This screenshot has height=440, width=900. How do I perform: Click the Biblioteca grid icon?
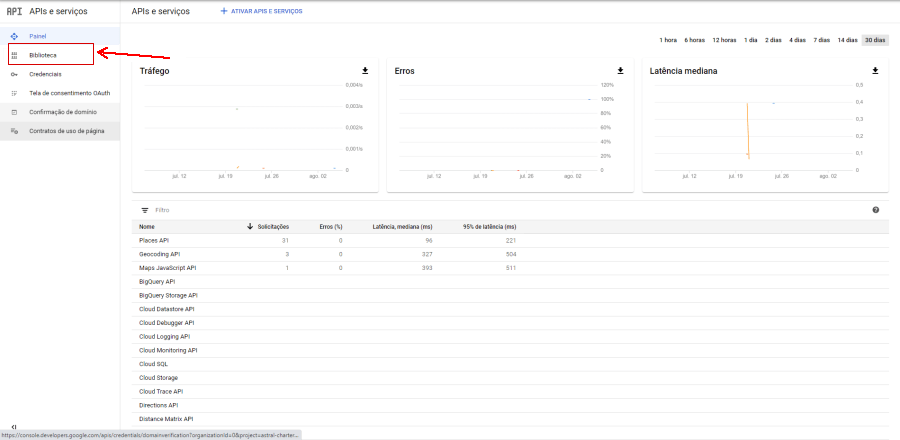pyautogui.click(x=14, y=55)
